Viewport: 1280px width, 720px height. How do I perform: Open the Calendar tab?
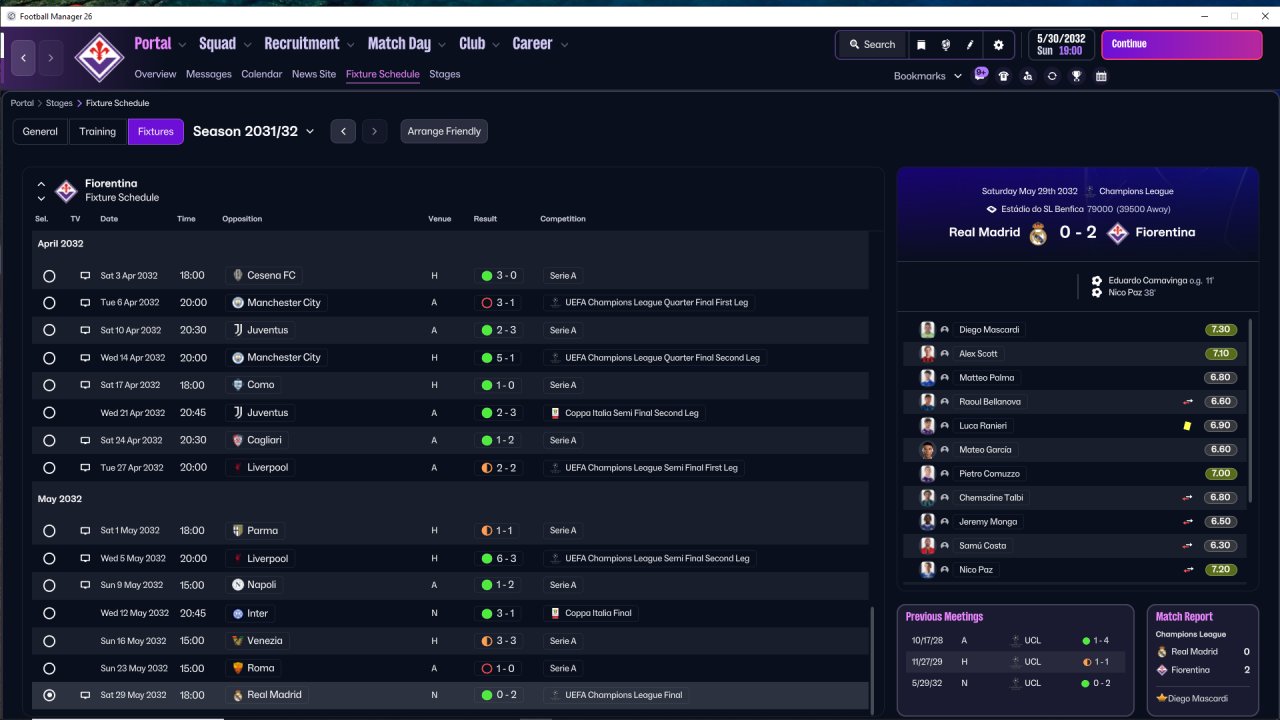click(262, 74)
